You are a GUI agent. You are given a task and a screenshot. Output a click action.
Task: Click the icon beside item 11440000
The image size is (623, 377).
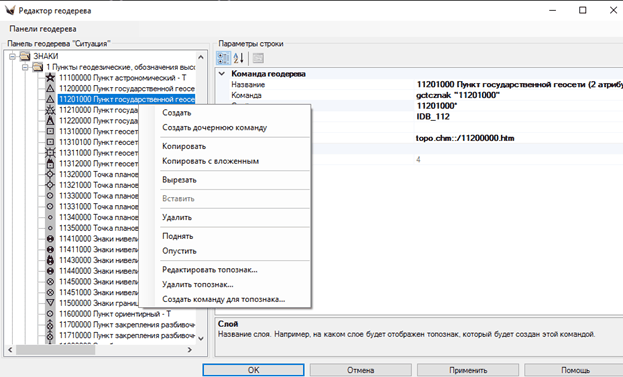(50, 271)
